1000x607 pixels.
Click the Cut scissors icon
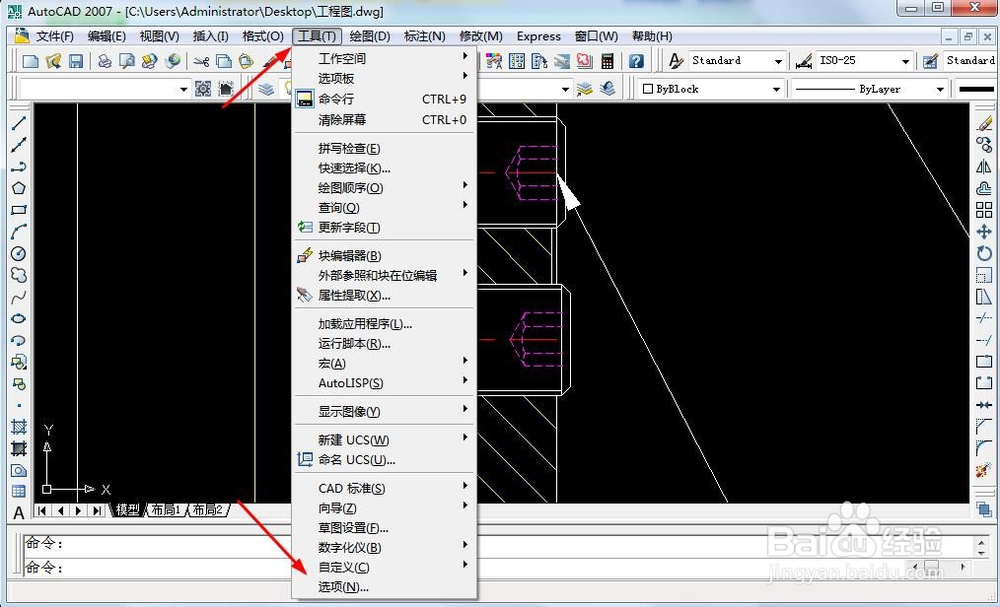coord(202,61)
